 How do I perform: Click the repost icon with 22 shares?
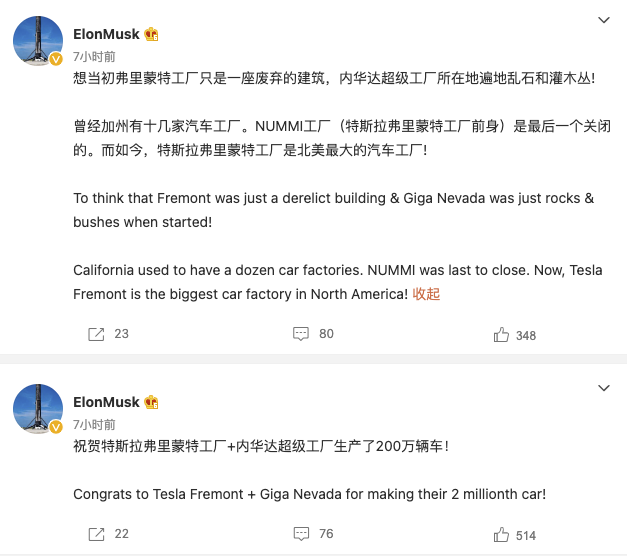[97, 534]
